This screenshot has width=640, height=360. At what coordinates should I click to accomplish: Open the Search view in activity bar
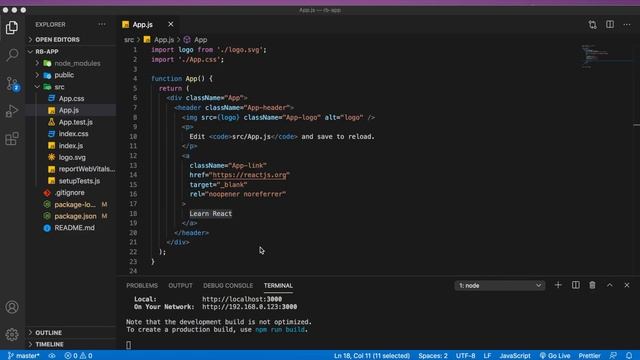click(x=12, y=55)
